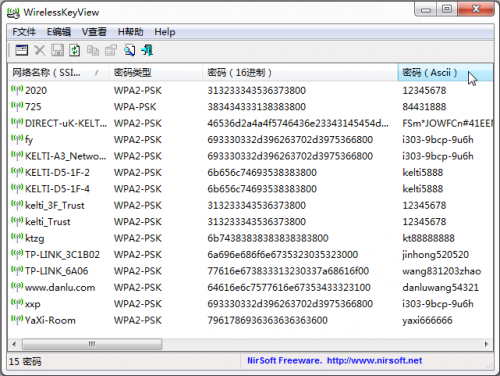500x376 pixels.
Task: Select the kelti_Trust network row
Action: point(251,222)
